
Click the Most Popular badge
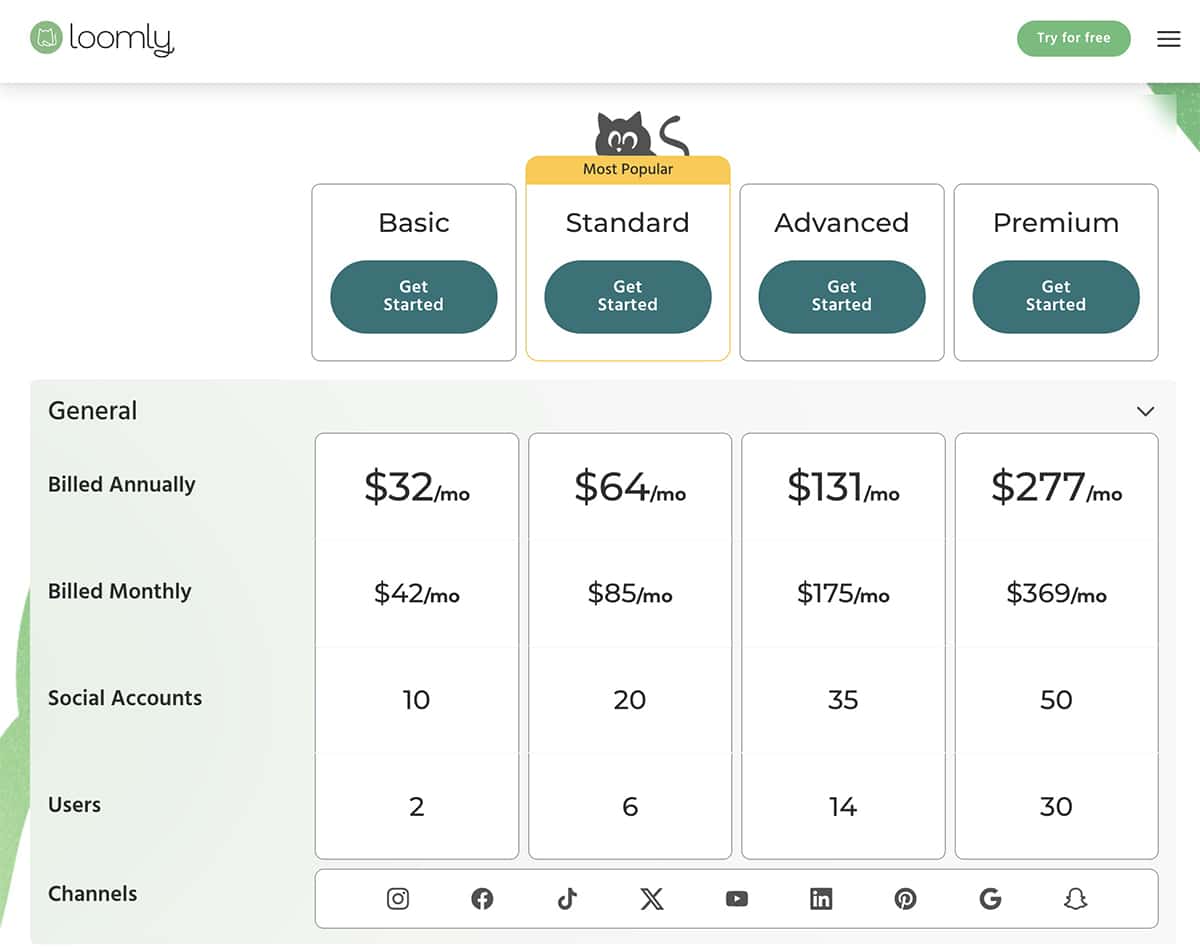coord(628,169)
